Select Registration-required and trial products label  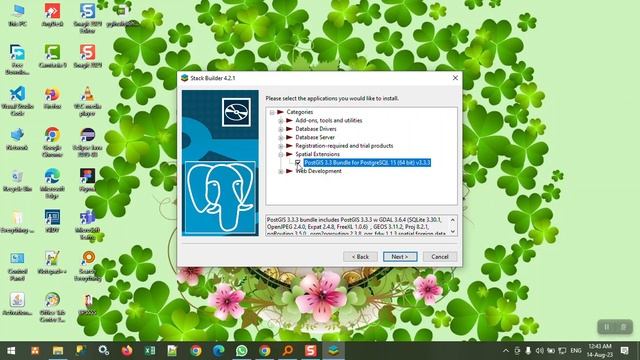click(344, 146)
